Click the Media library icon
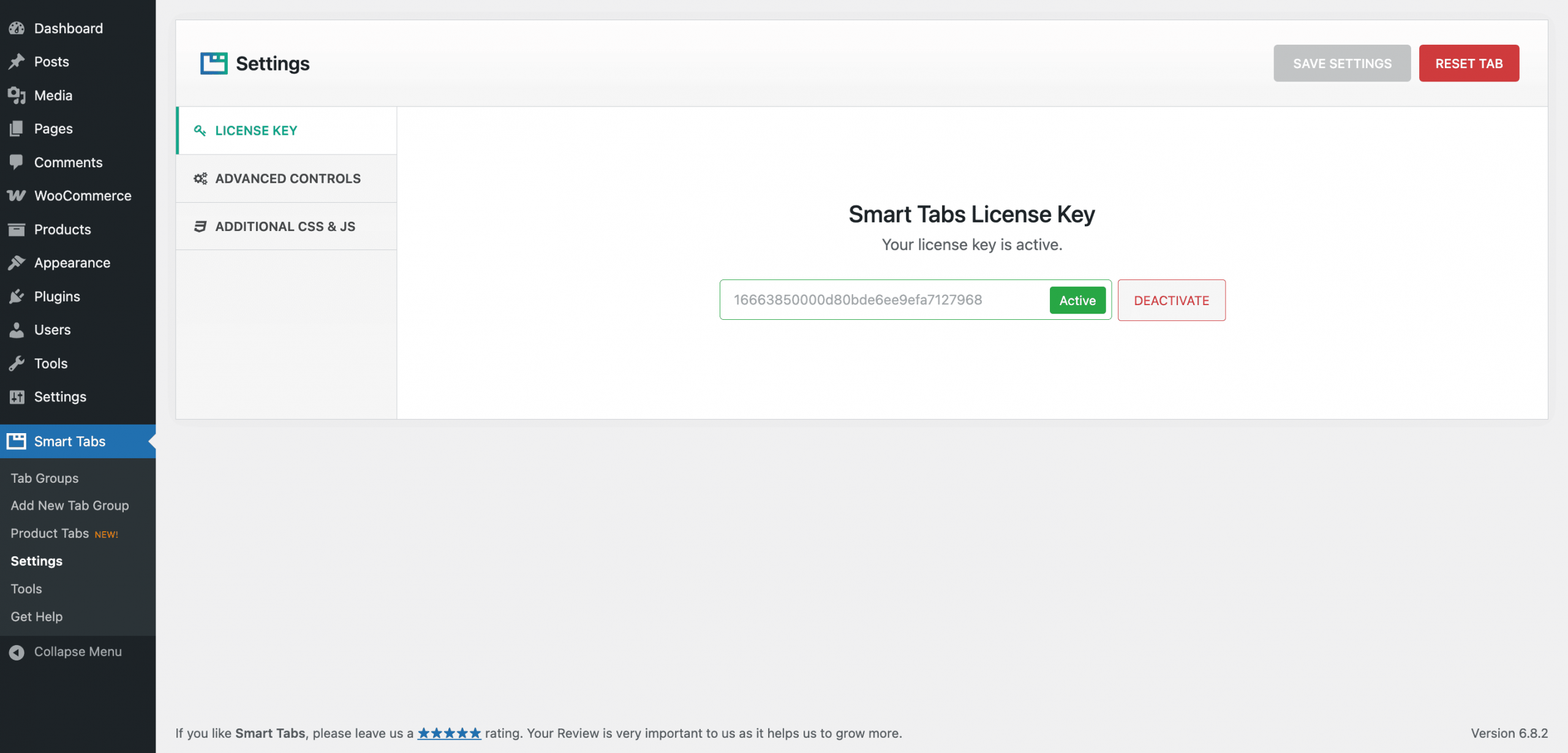 (17, 96)
